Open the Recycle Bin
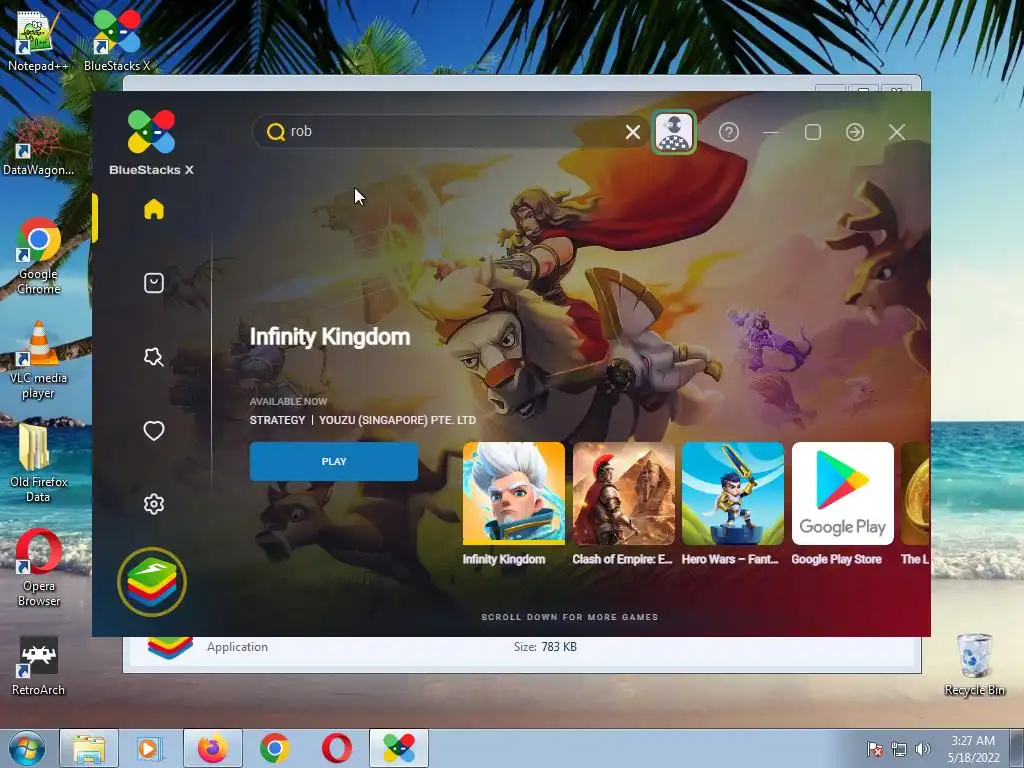 [x=974, y=665]
